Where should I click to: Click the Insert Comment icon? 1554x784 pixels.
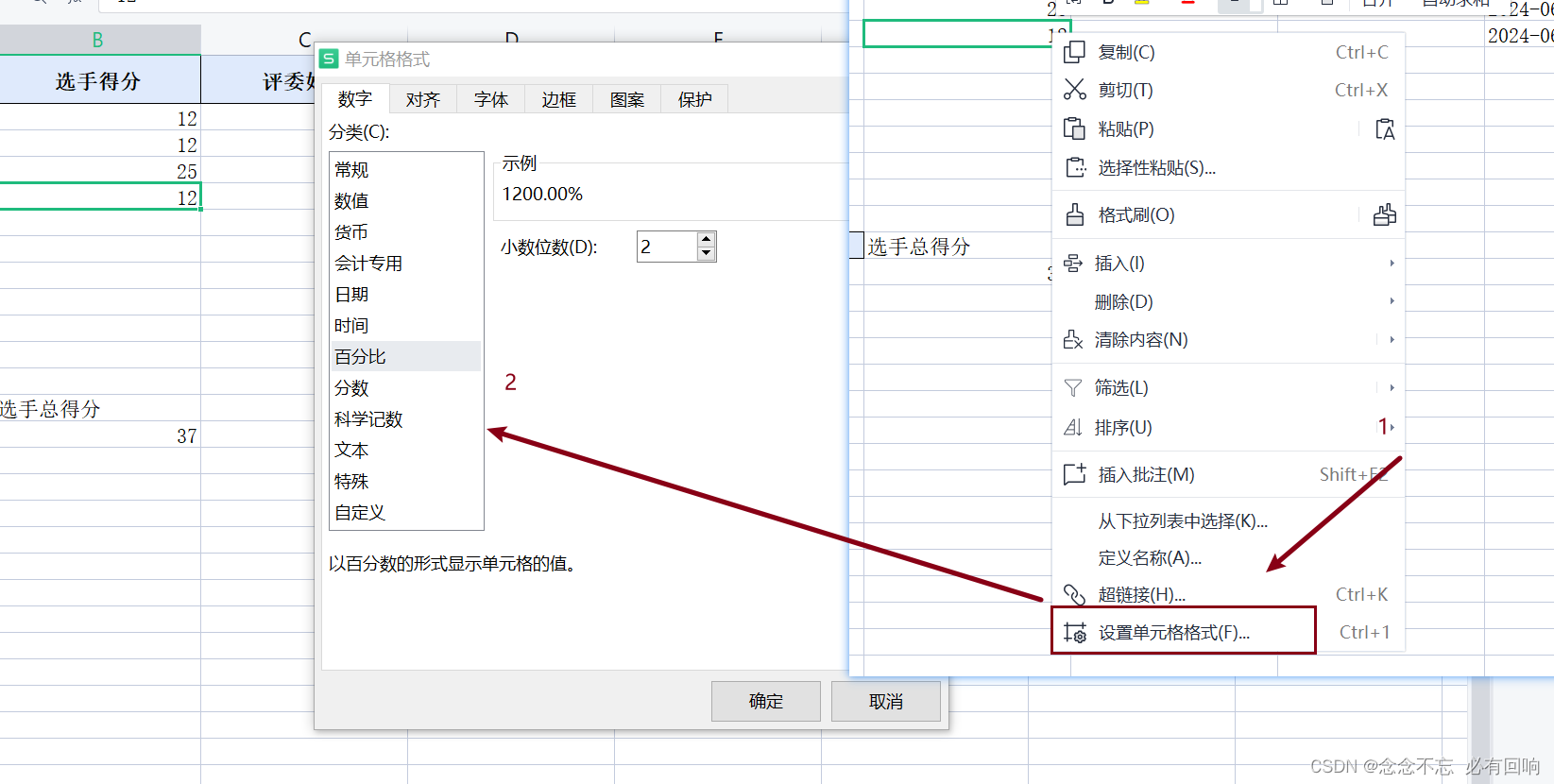click(1075, 474)
